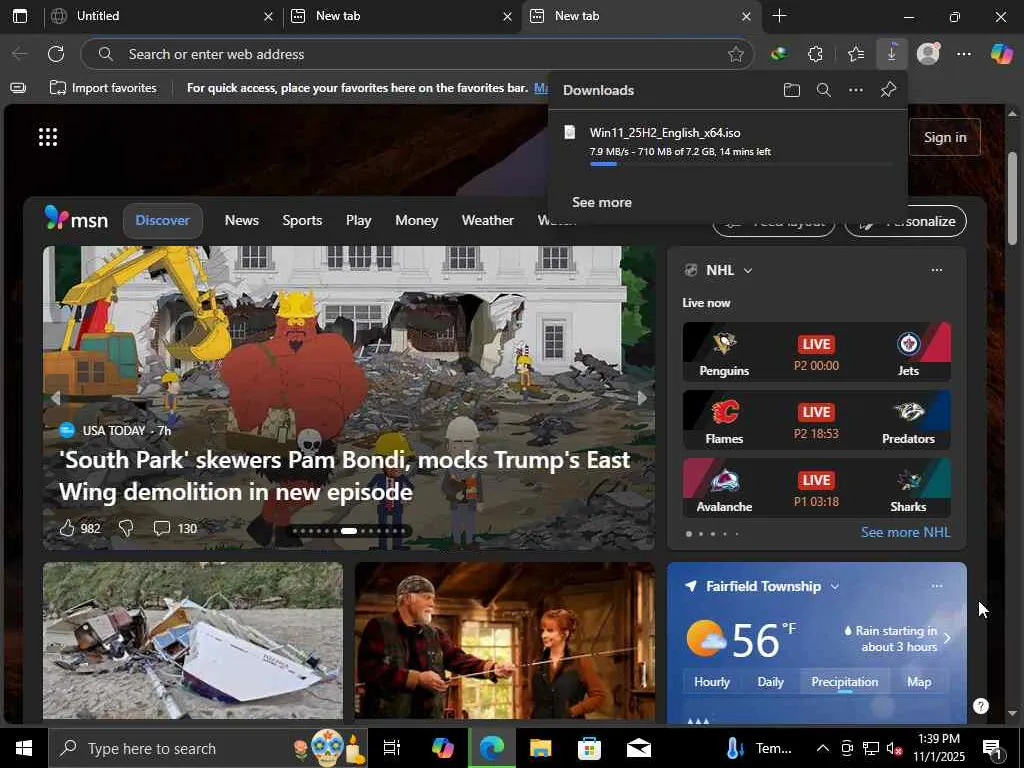Select the Daily weather tab
Viewport: 1024px width, 768px height.
pyautogui.click(x=770, y=682)
